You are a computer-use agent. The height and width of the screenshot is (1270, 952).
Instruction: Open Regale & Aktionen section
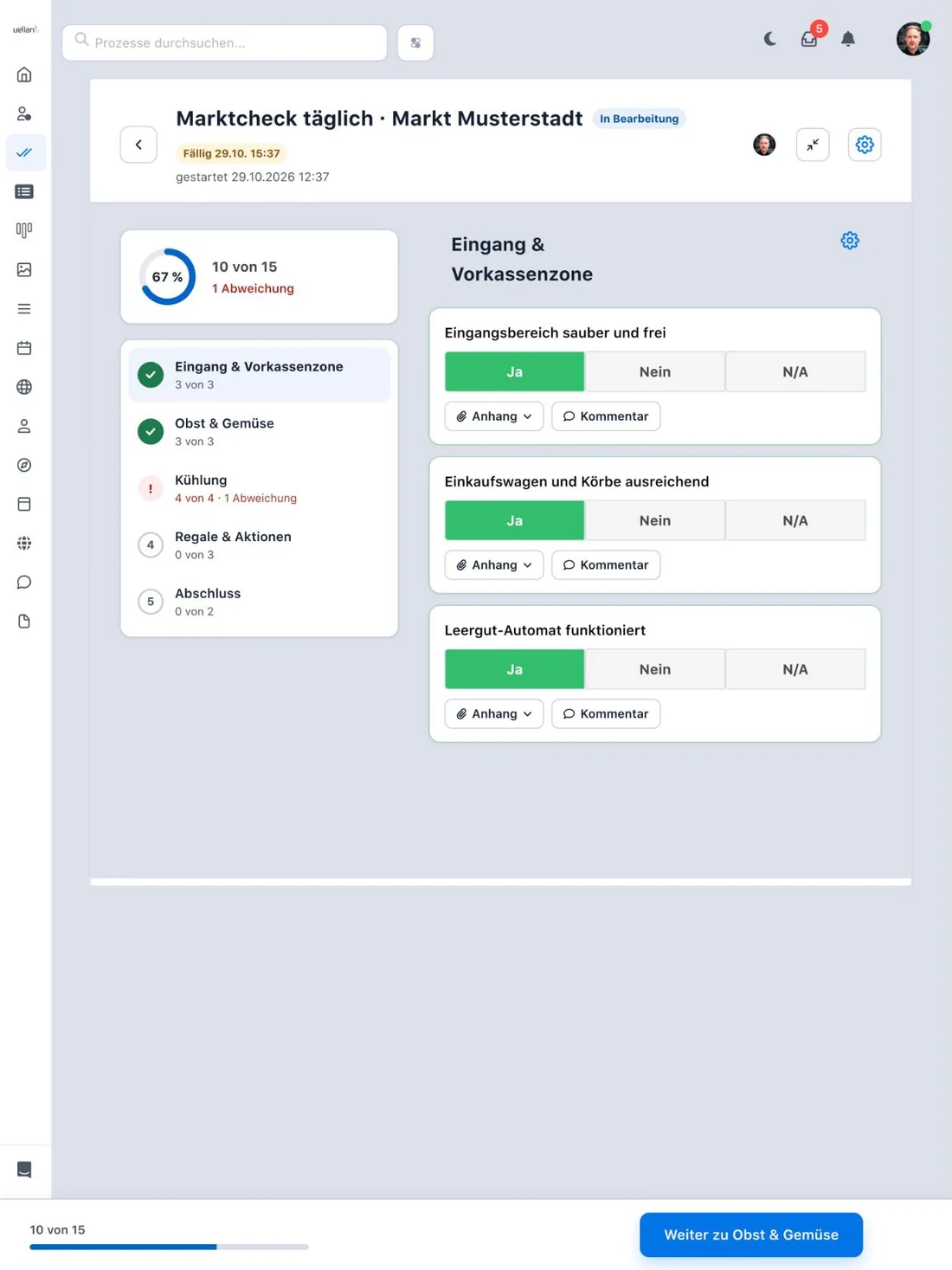pyautogui.click(x=260, y=545)
